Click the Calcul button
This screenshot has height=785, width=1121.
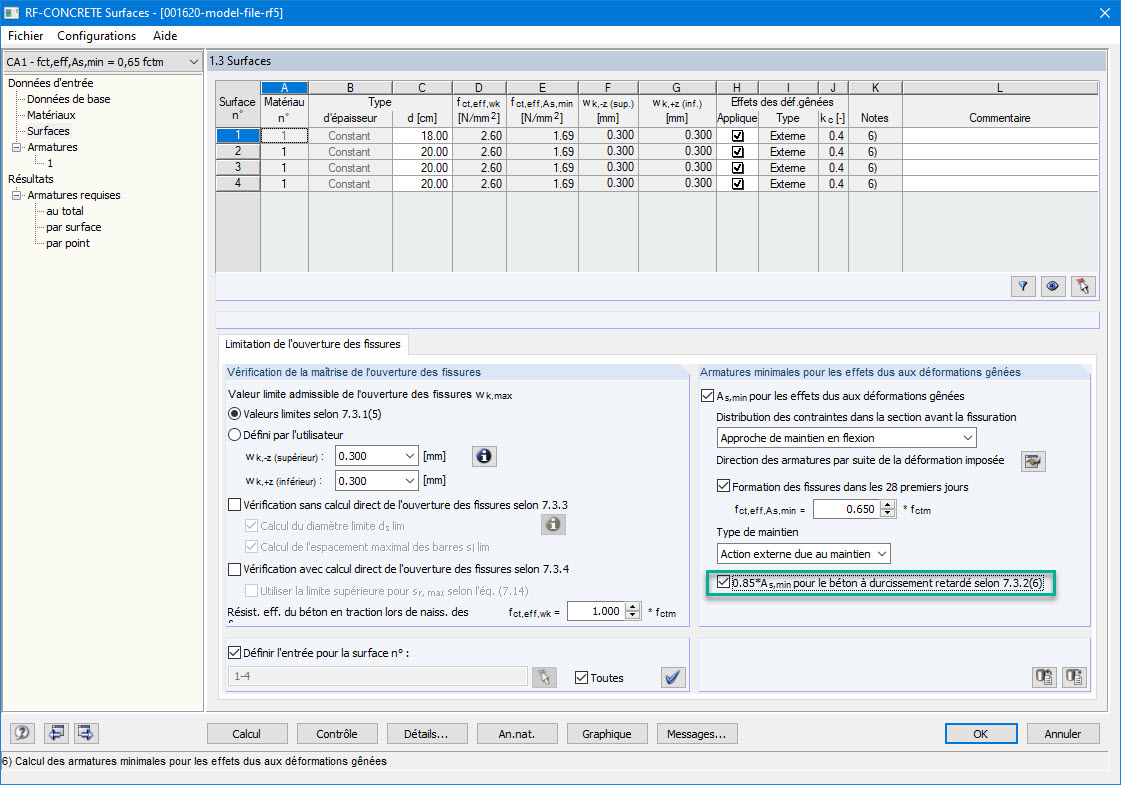[247, 734]
